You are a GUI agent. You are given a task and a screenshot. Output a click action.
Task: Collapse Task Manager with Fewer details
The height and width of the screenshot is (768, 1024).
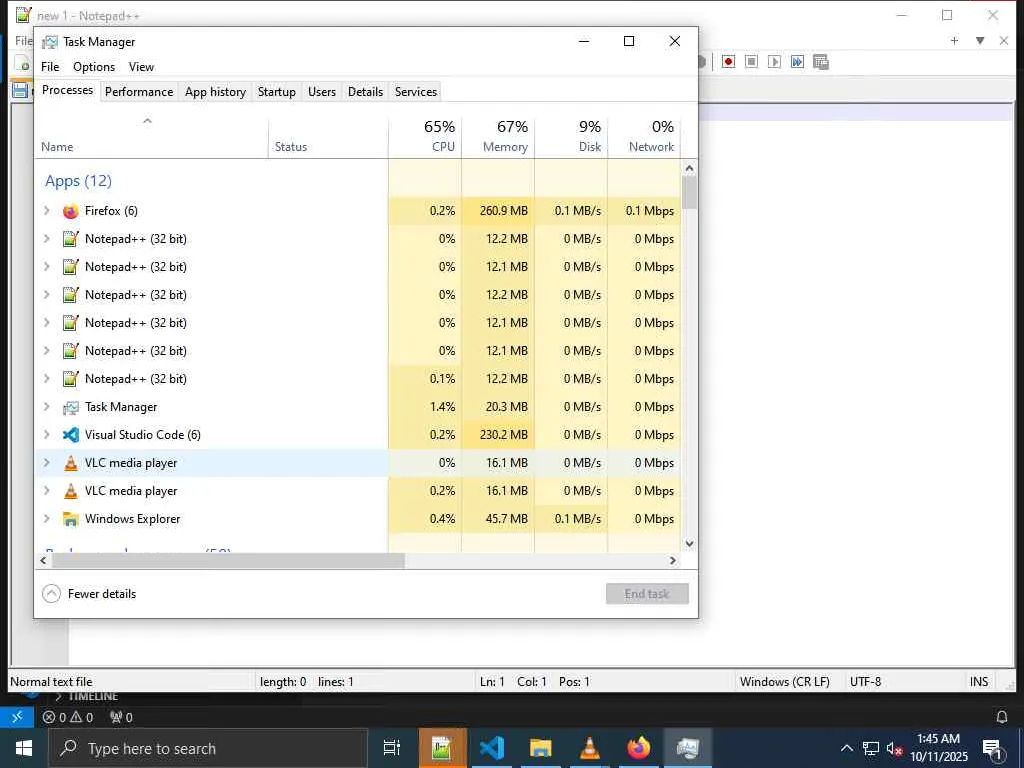pos(89,594)
